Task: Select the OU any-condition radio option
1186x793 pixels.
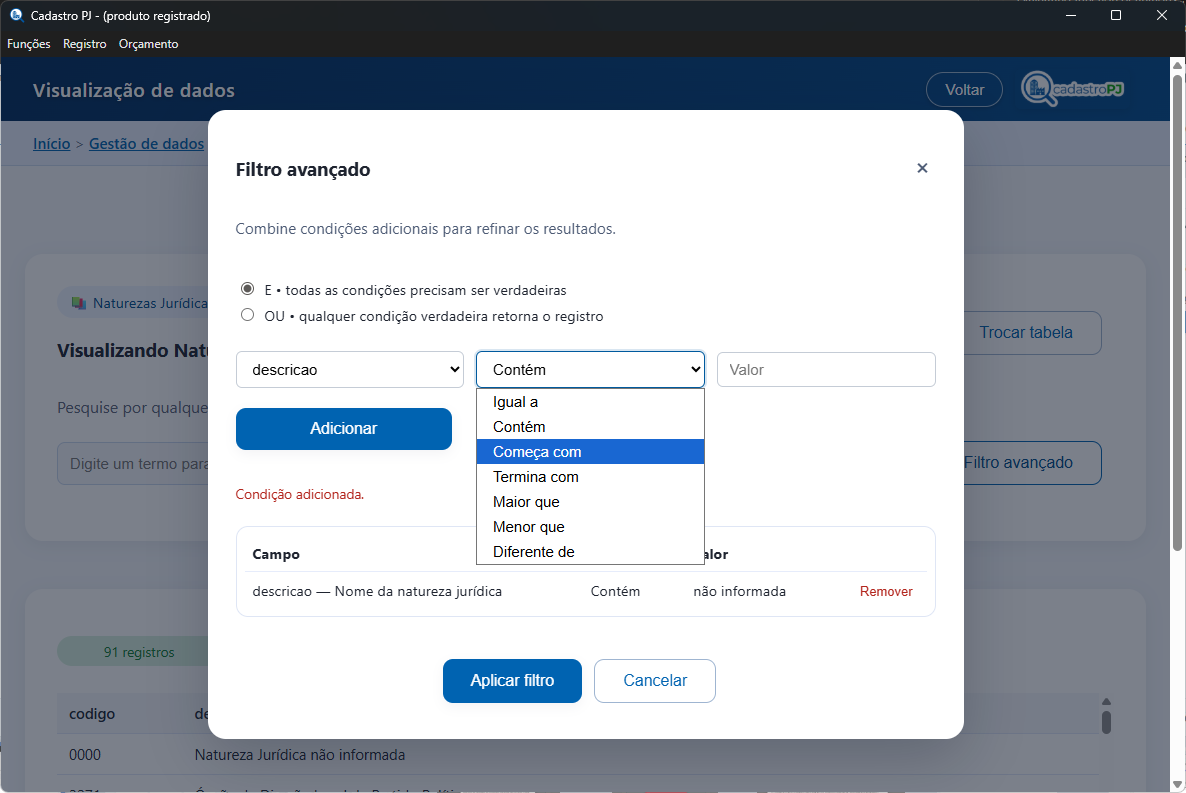Action: 248,315
